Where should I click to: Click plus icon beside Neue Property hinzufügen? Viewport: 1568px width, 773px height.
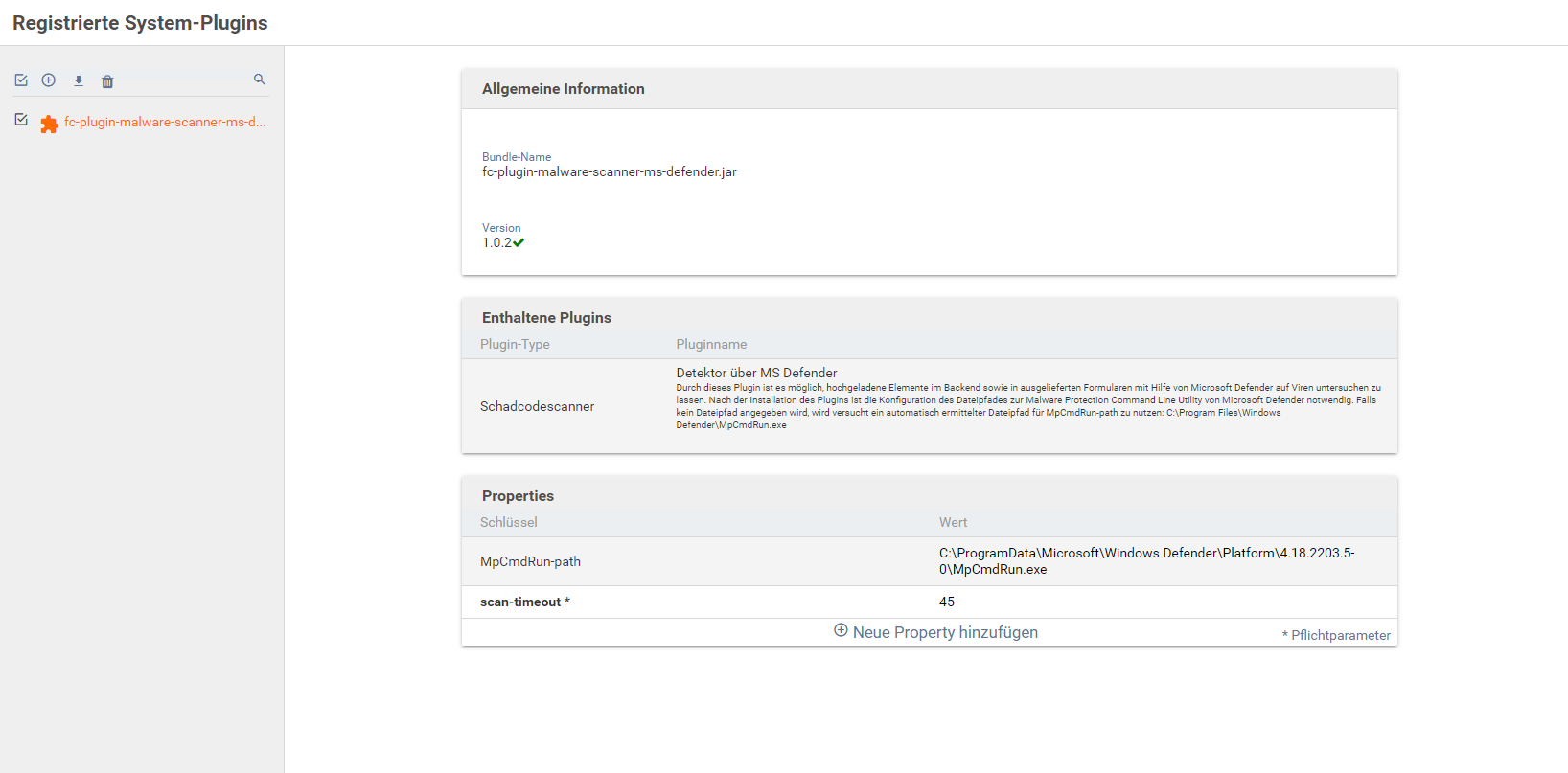pyautogui.click(x=841, y=630)
